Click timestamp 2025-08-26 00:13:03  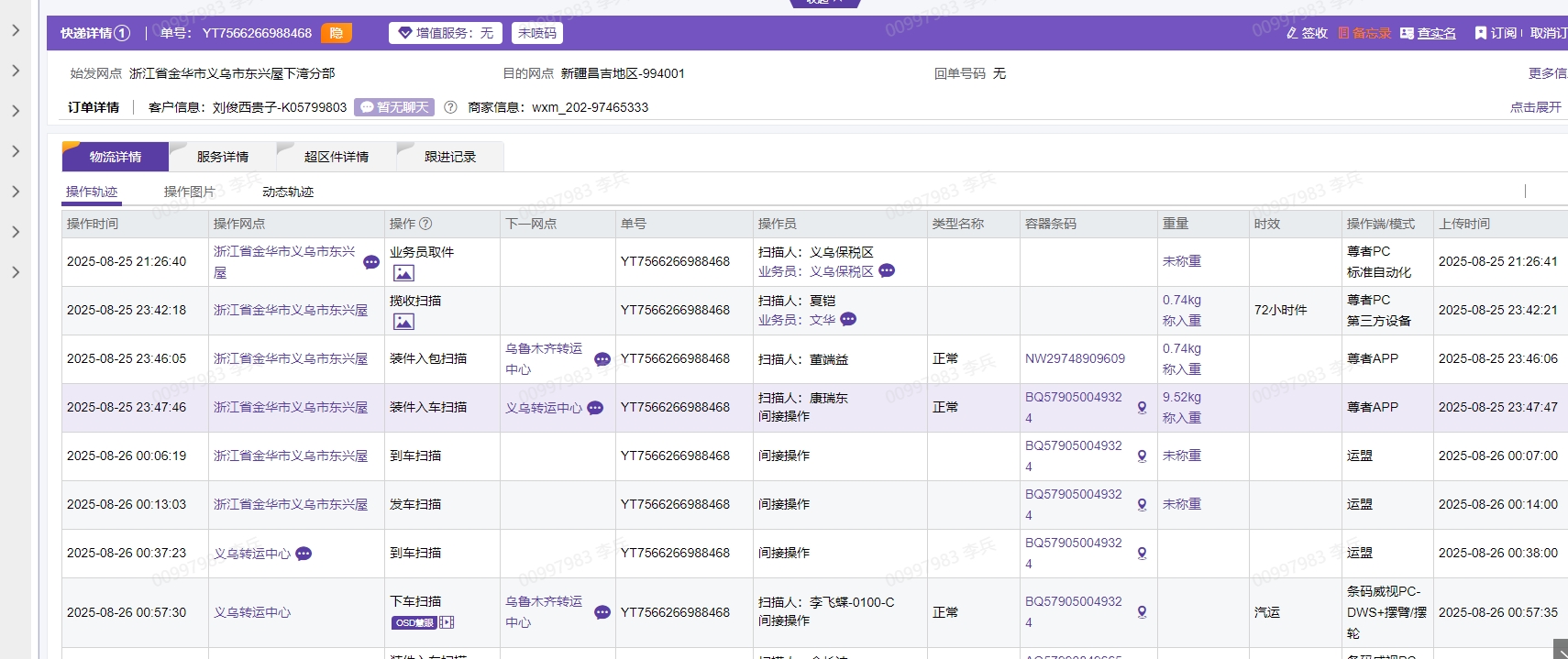tap(127, 504)
